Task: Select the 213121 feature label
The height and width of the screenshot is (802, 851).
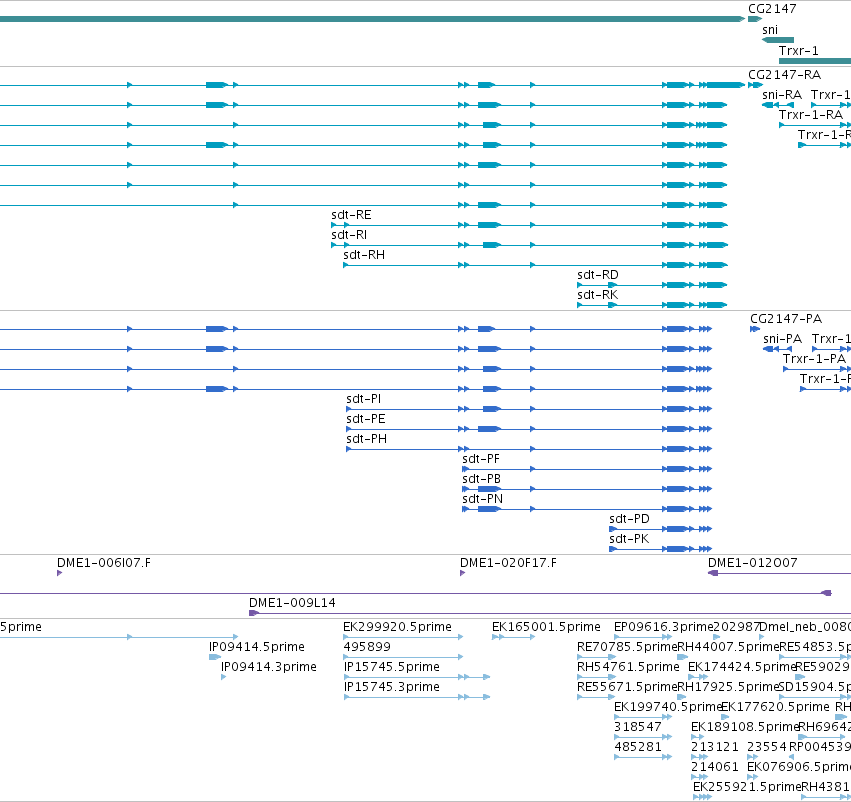Action: tap(715, 748)
